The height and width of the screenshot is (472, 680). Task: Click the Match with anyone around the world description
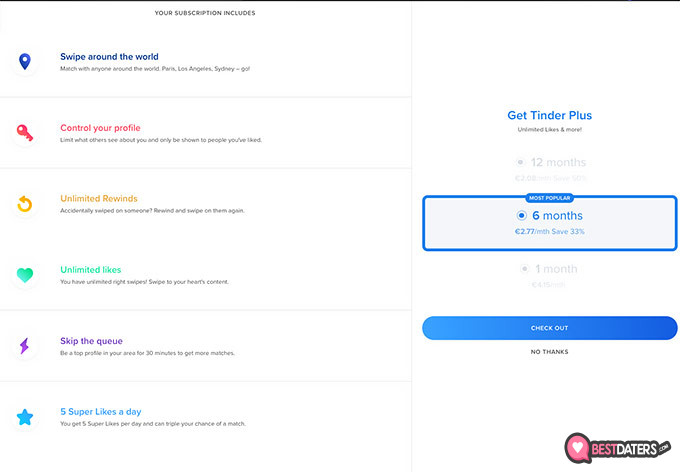coord(155,69)
